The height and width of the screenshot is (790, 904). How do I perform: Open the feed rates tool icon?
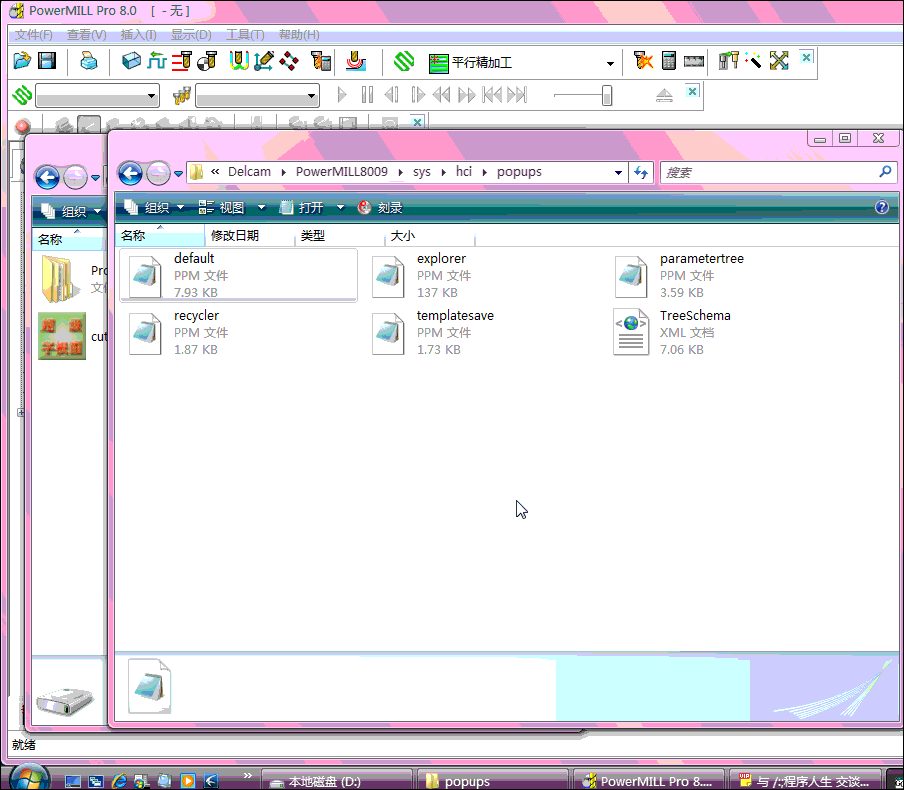(157, 60)
